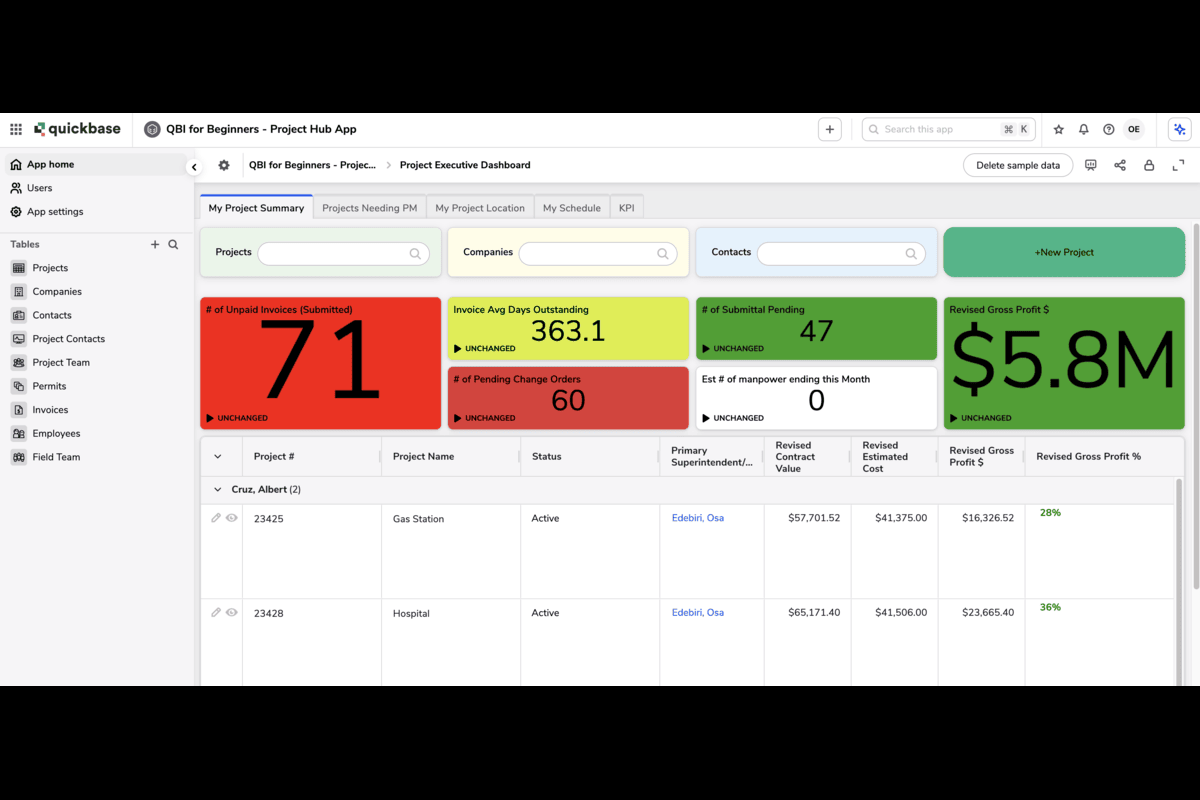
Task: Click into the Companies search field
Action: click(598, 254)
